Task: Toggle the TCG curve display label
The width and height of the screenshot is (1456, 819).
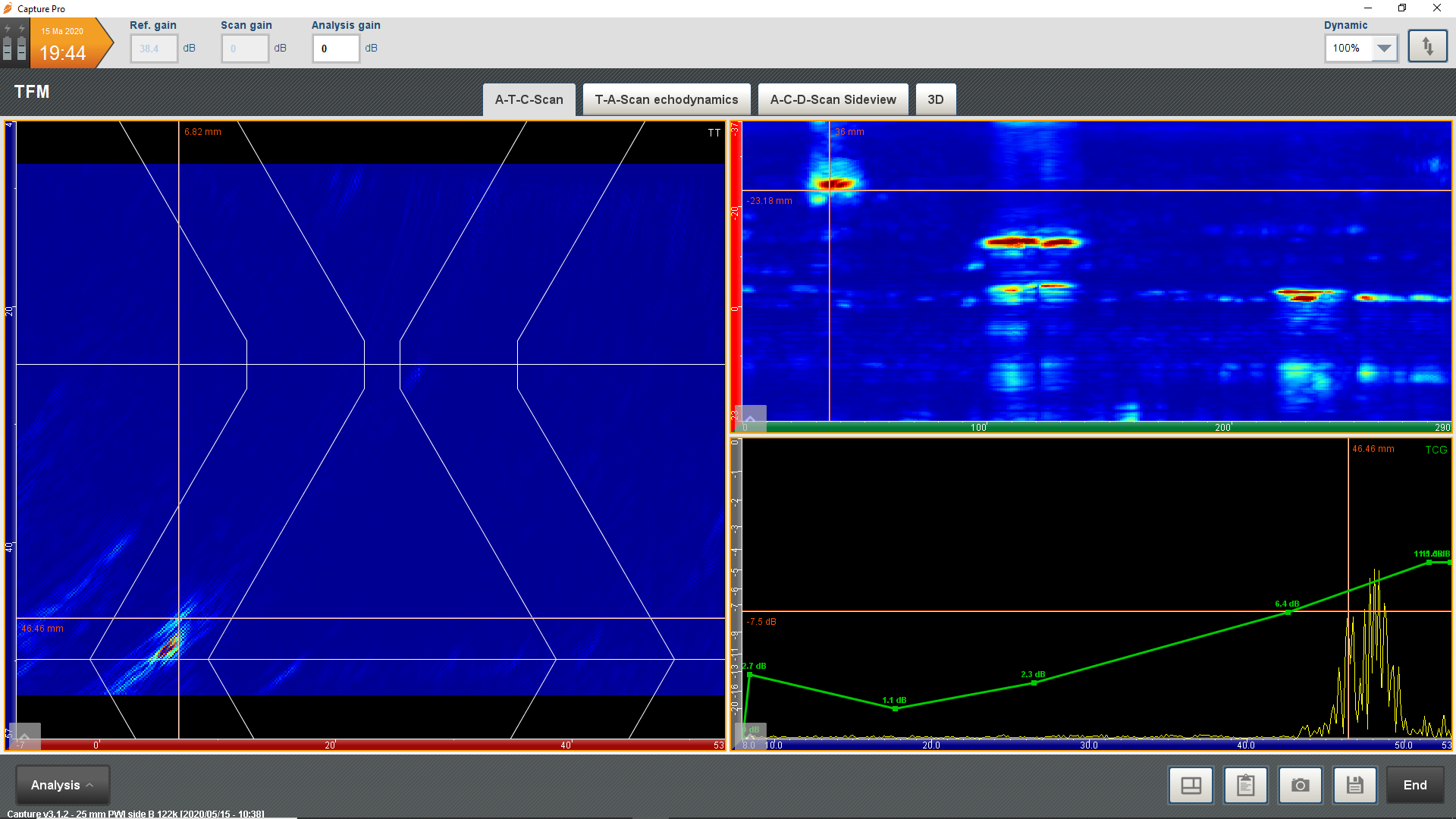Action: pyautogui.click(x=1436, y=449)
